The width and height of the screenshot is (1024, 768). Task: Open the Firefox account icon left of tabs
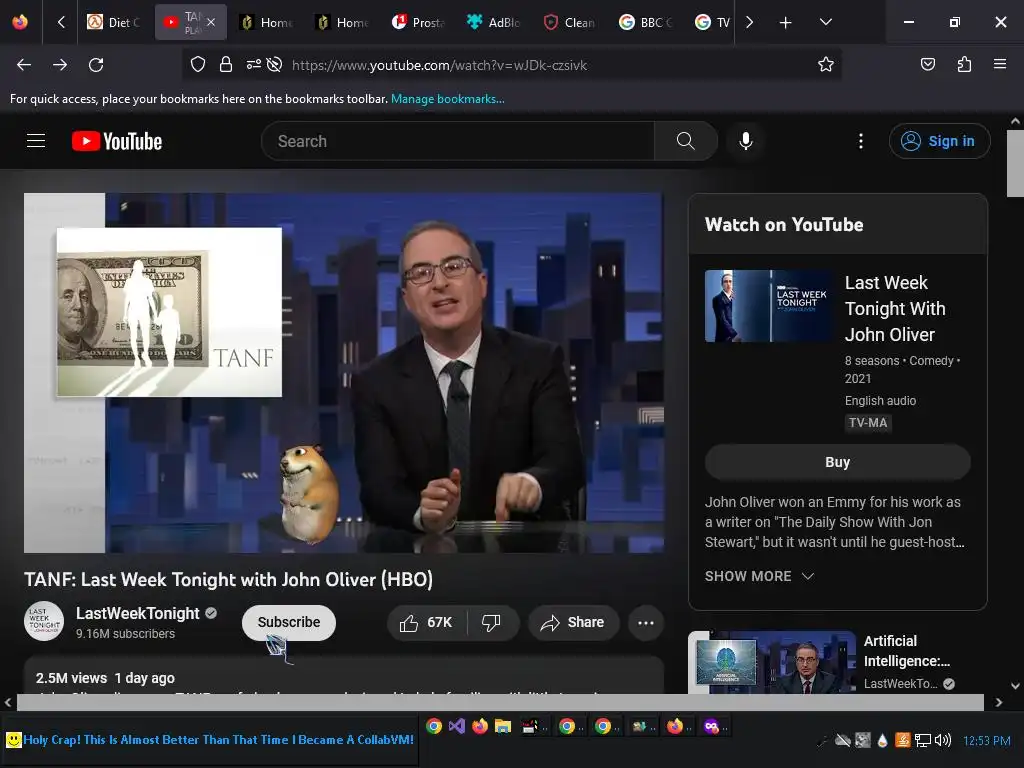coord(20,22)
